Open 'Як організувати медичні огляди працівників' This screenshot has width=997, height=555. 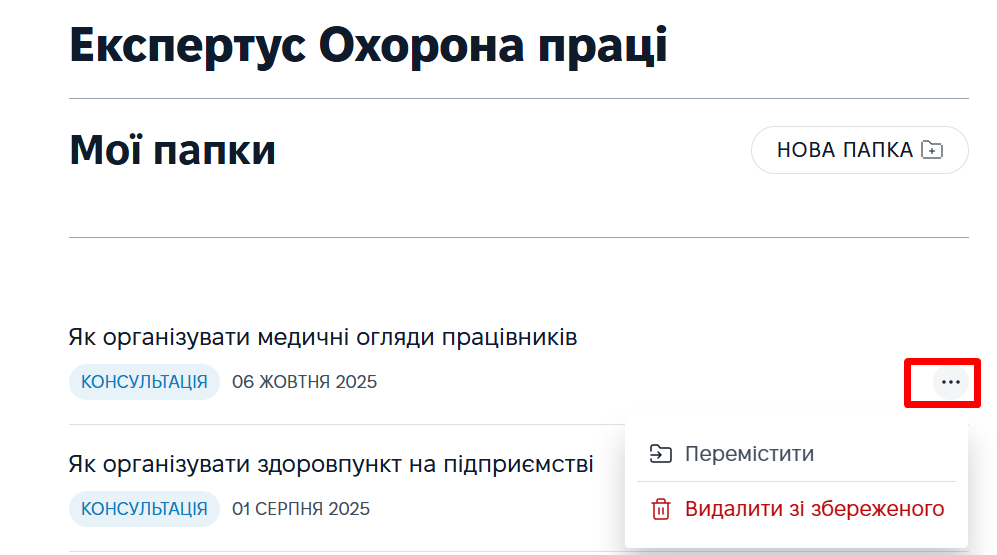tap(323, 337)
